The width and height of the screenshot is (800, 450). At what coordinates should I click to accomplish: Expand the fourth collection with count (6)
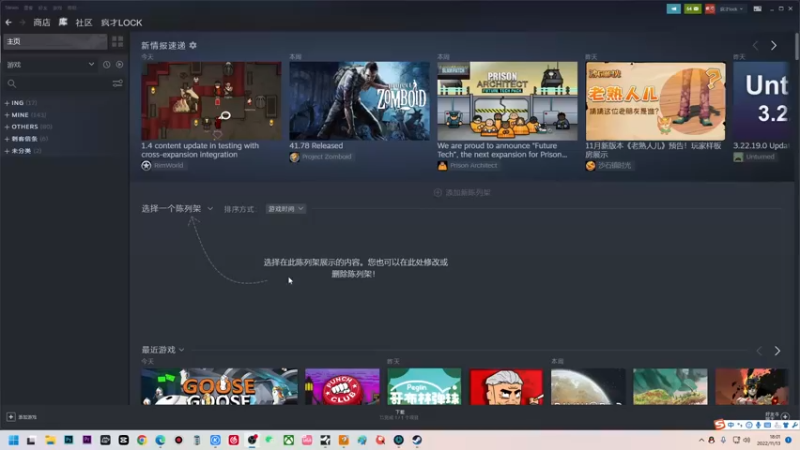tap(26, 138)
